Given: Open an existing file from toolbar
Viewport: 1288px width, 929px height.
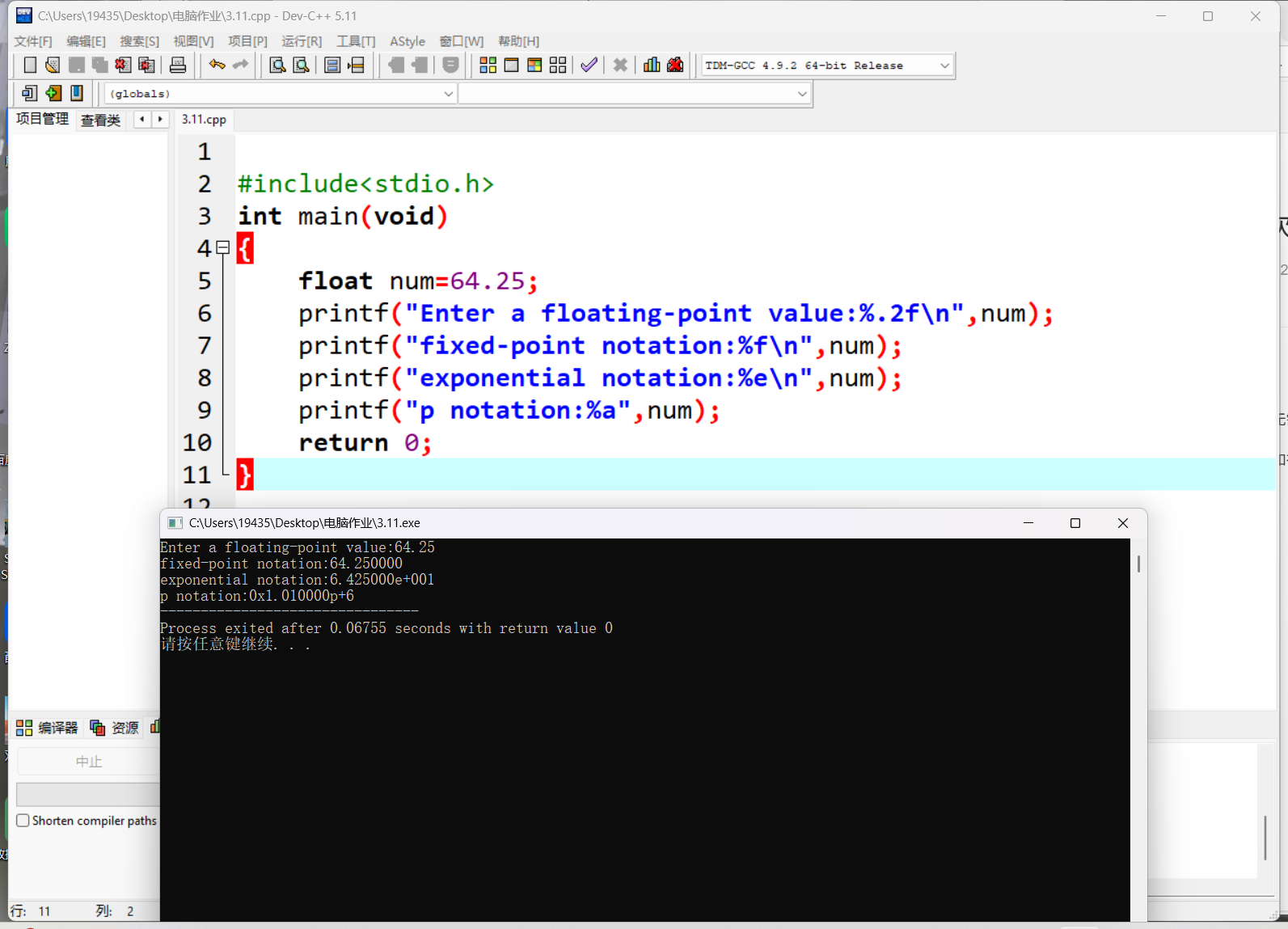Looking at the screenshot, I should (x=53, y=65).
